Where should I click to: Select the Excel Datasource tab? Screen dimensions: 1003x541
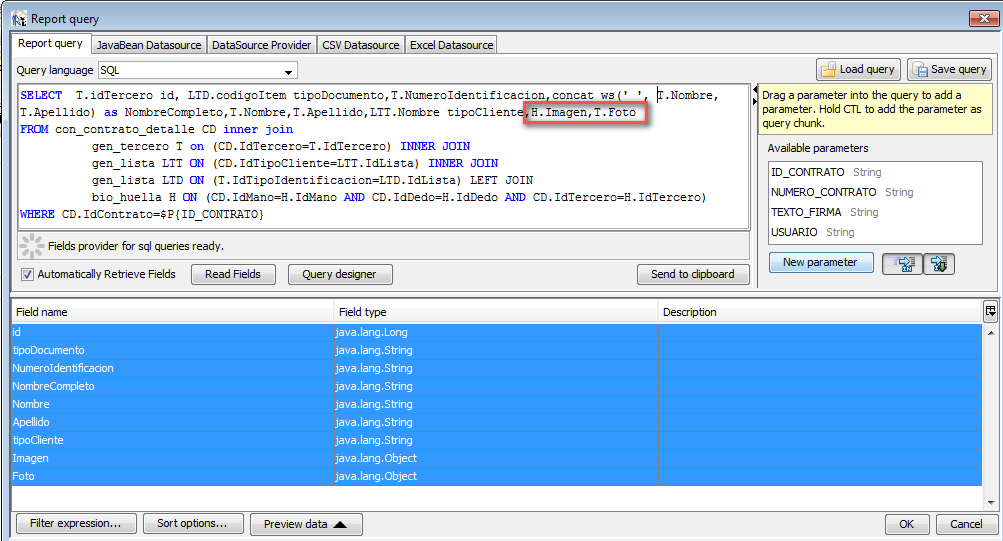[452, 45]
